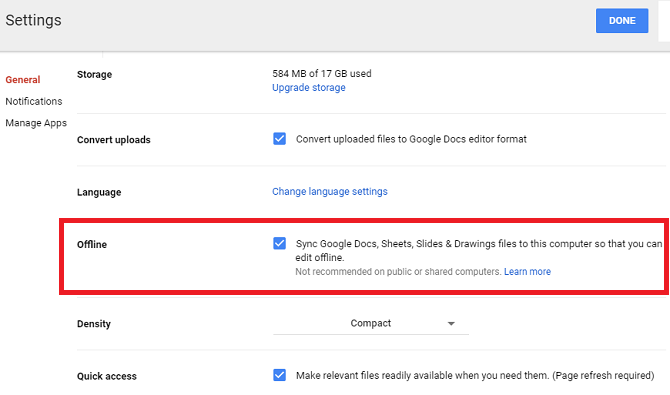Toggle the Quick access checkbox
Viewport: 670px width, 395px height.
point(279,375)
